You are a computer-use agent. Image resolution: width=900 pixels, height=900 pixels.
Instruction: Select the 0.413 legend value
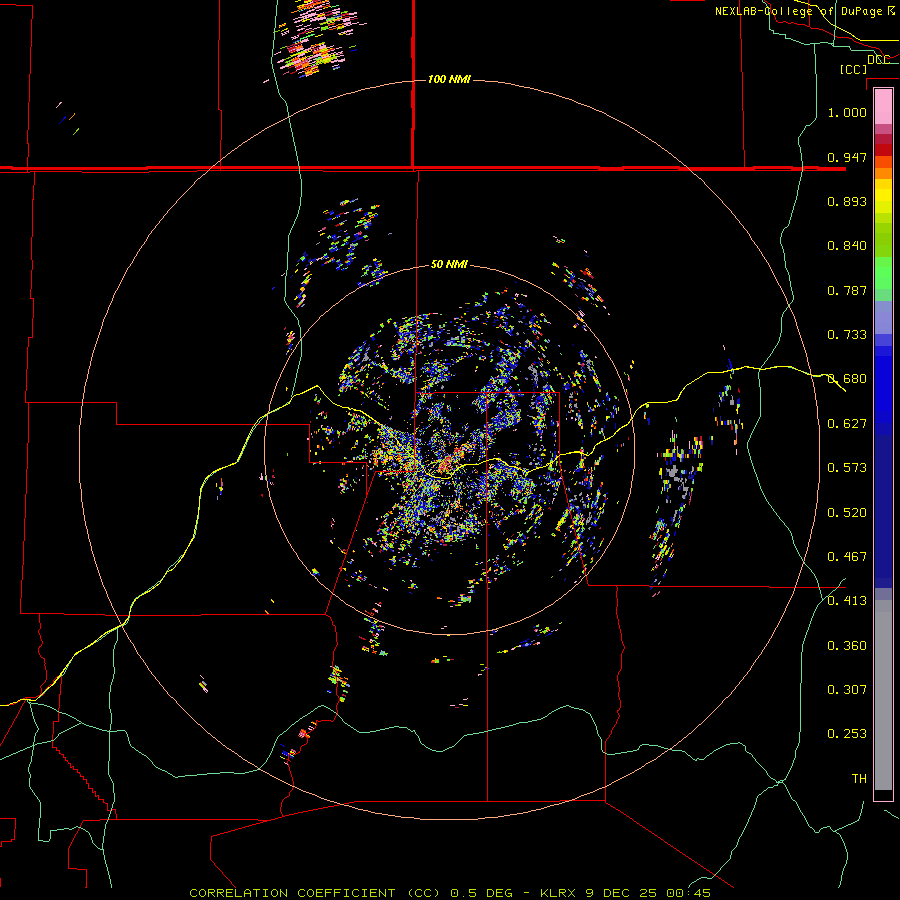point(847,601)
